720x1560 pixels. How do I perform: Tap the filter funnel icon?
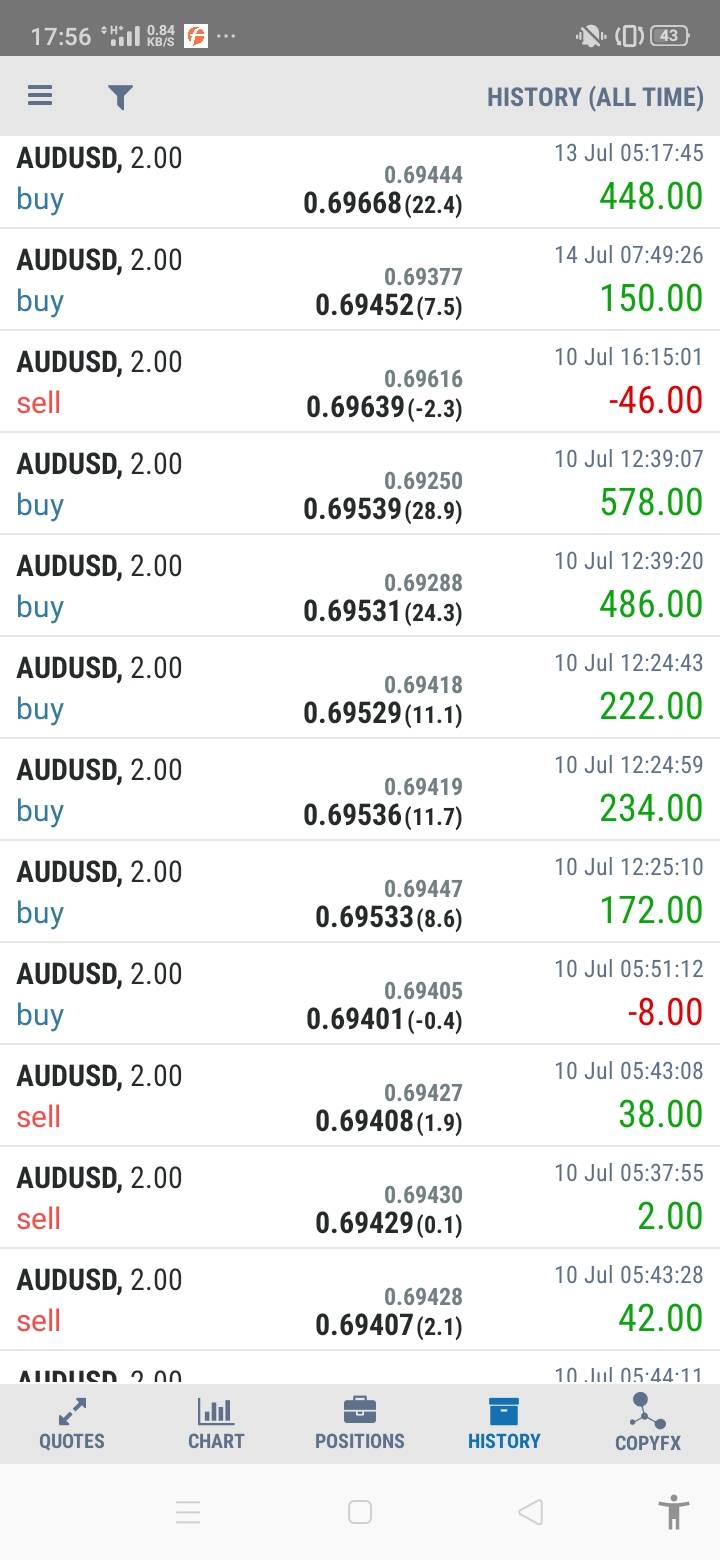120,96
